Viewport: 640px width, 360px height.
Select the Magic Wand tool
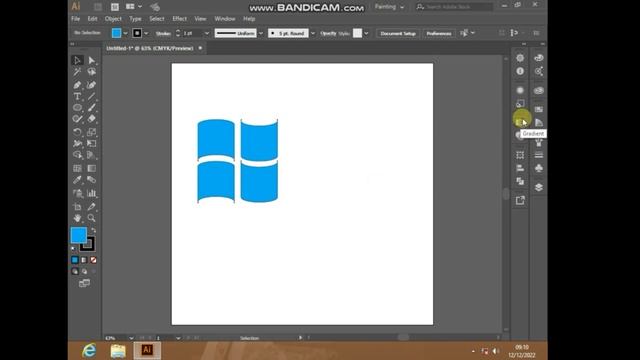(x=77, y=72)
